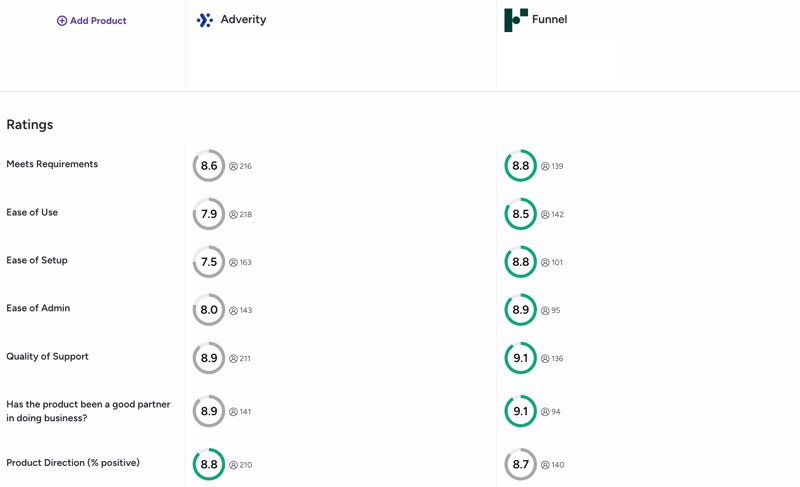Click Funnel's 8.9 Ease of Admin rating circle
800x487 pixels.
point(521,310)
